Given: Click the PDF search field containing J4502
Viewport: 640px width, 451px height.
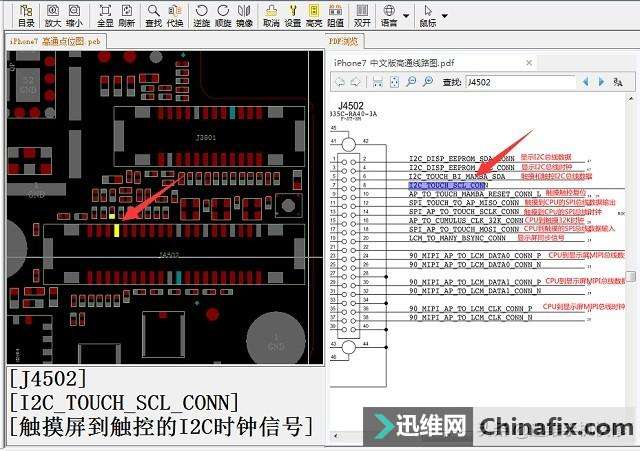Looking at the screenshot, I should 520,82.
